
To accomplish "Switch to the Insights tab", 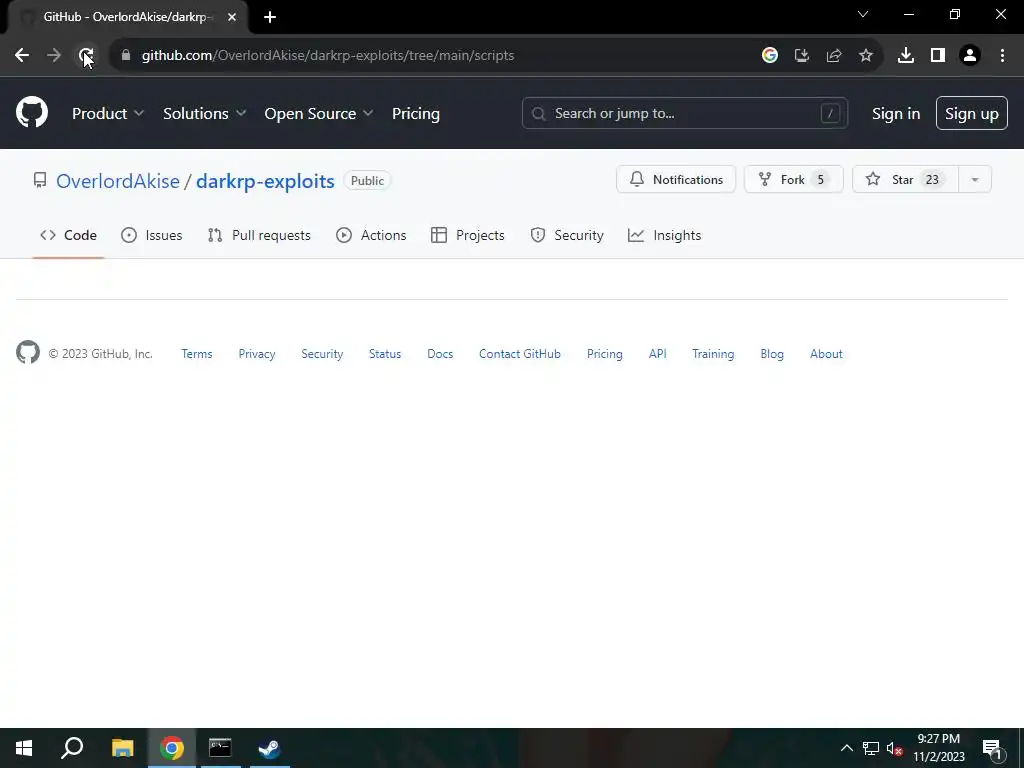I will tap(664, 235).
